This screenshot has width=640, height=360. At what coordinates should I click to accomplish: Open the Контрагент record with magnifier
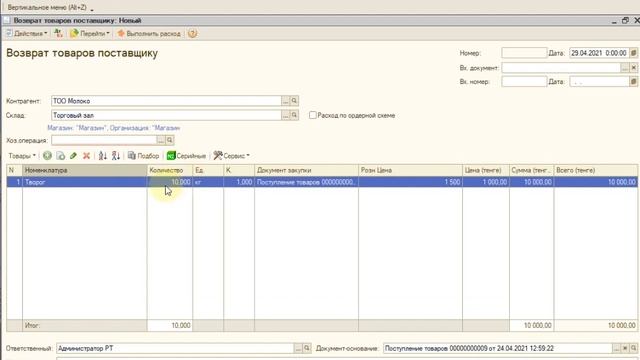[294, 101]
